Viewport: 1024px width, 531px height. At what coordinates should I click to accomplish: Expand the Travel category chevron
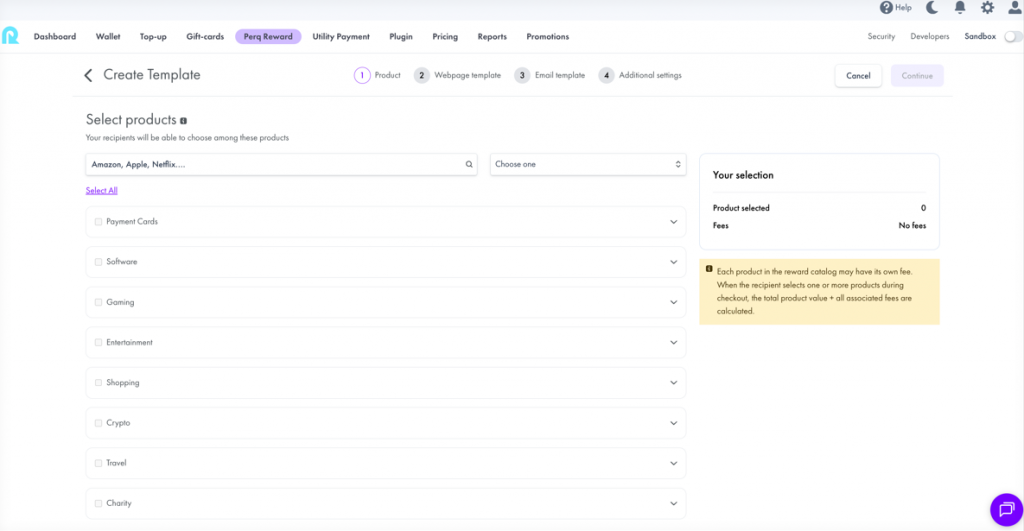click(673, 463)
